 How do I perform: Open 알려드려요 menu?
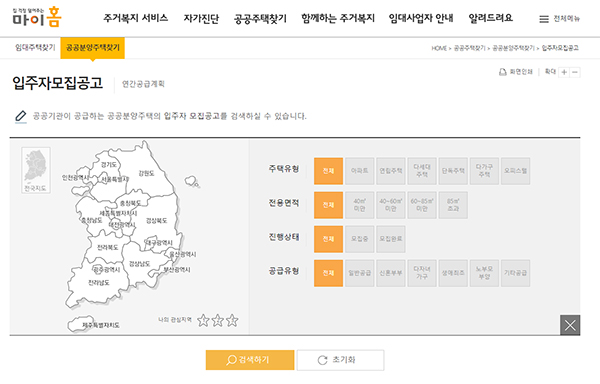tap(491, 18)
